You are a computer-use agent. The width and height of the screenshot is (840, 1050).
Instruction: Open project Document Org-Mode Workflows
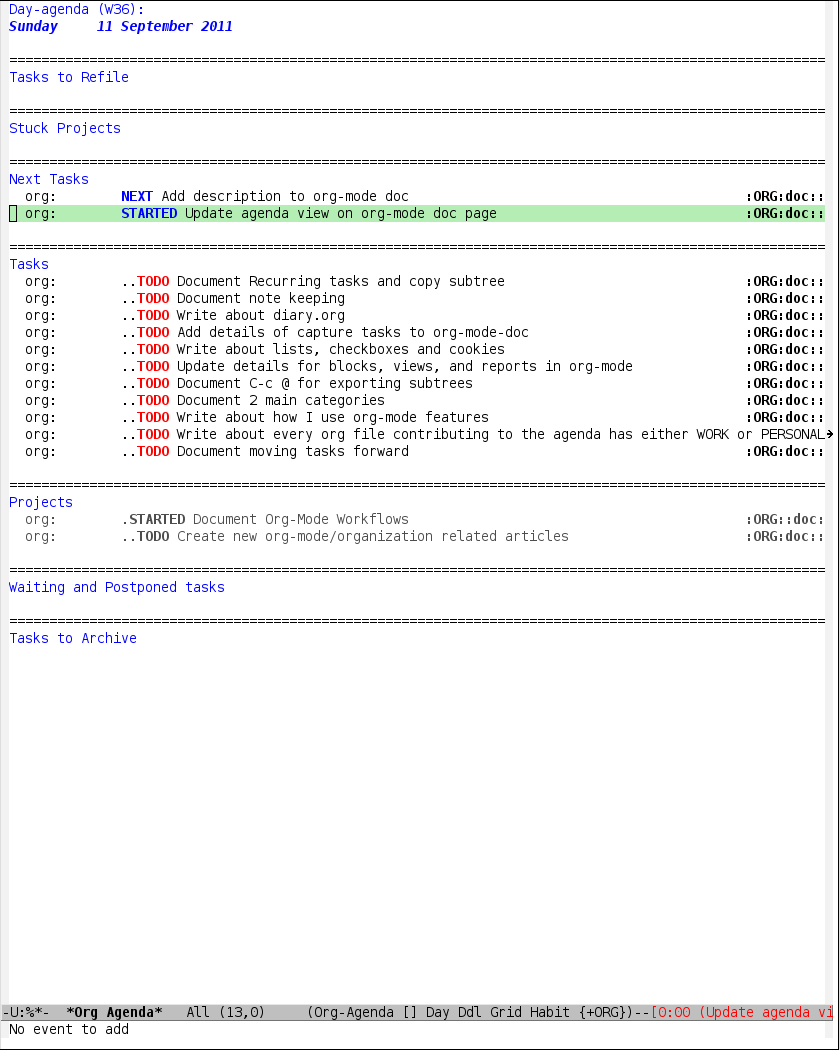(300, 520)
